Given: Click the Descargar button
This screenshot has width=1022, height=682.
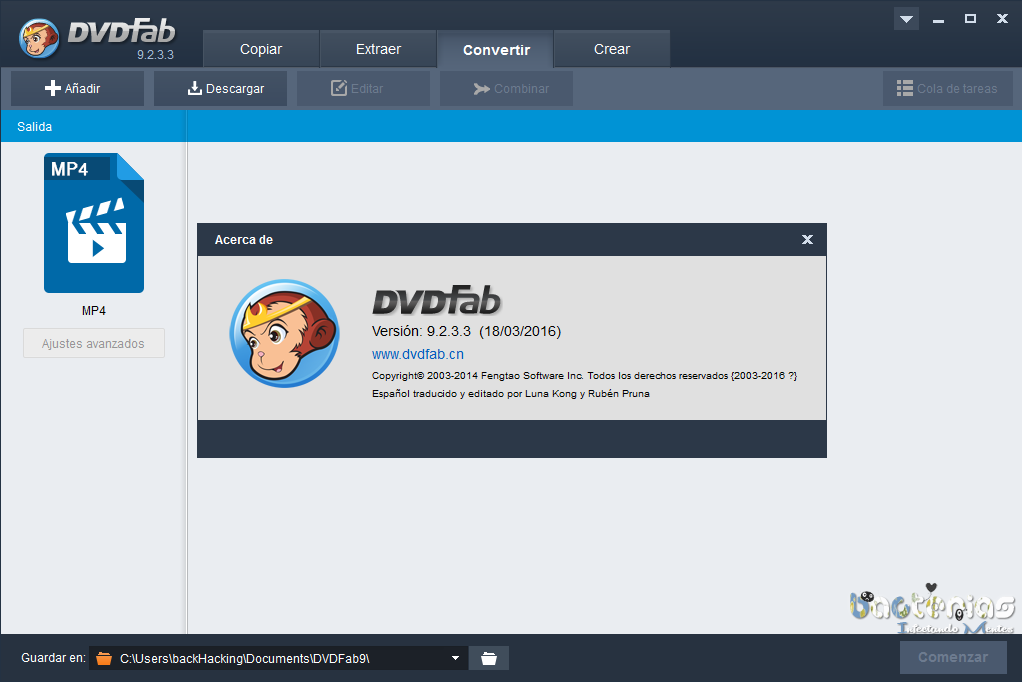Looking at the screenshot, I should 220,89.
